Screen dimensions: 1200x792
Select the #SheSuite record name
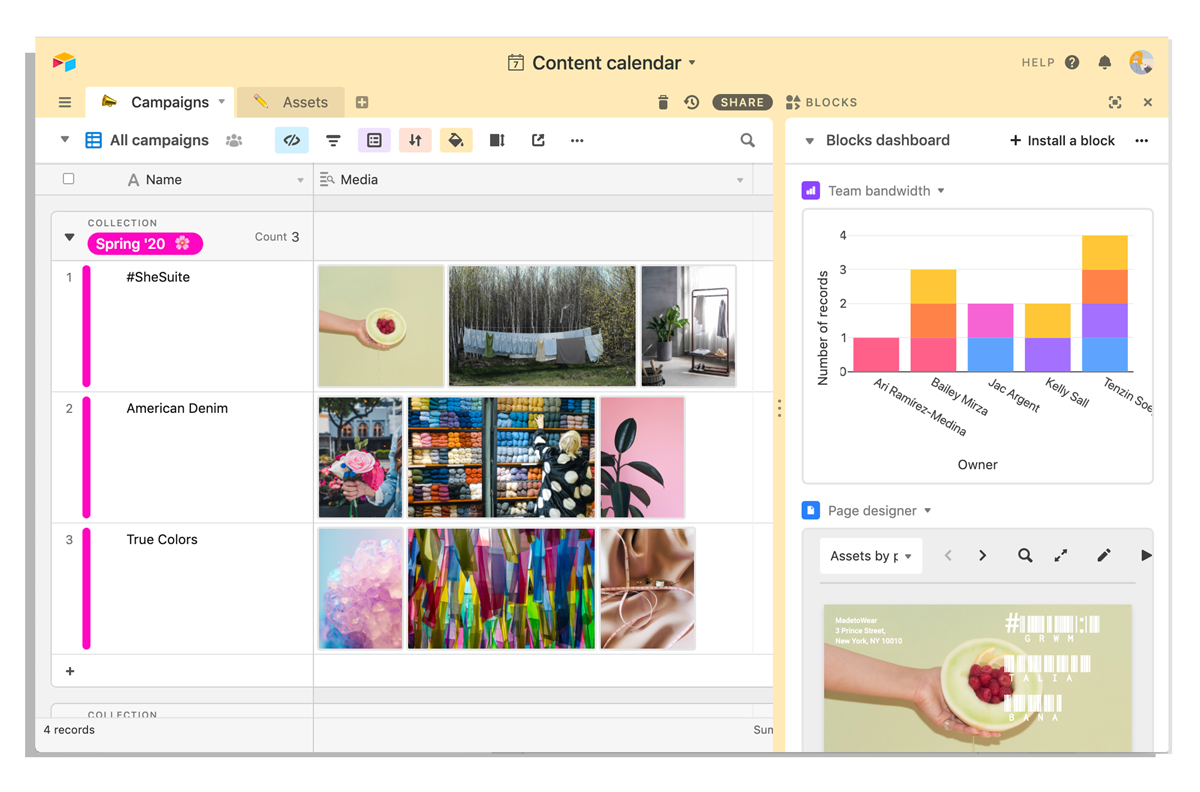[x=158, y=277]
